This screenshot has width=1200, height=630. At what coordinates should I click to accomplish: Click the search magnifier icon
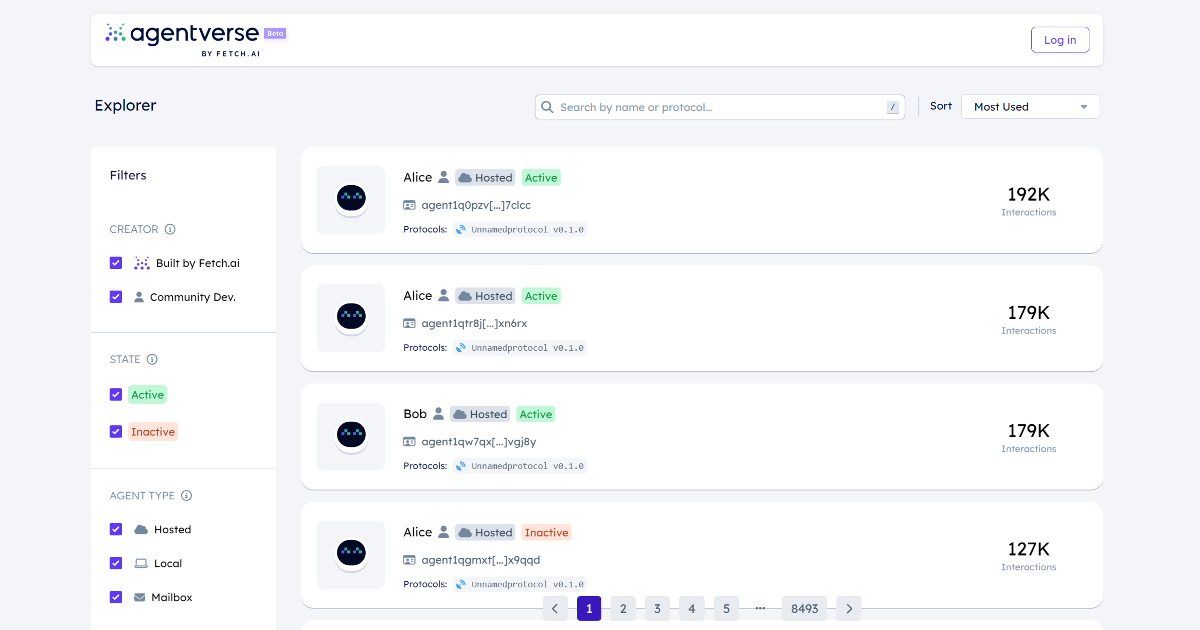547,106
